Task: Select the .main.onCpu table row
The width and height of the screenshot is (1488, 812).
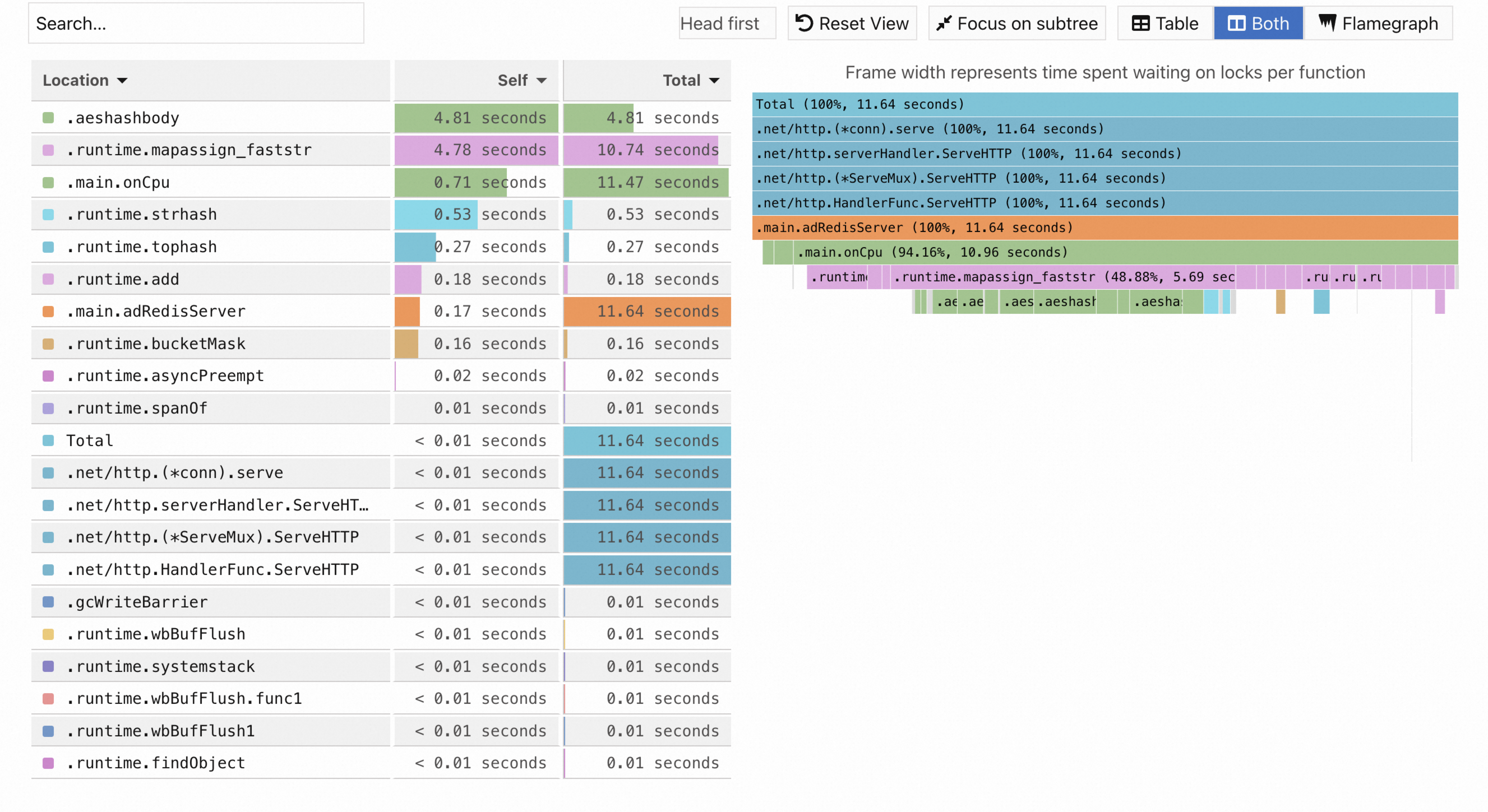Action: [x=381, y=182]
